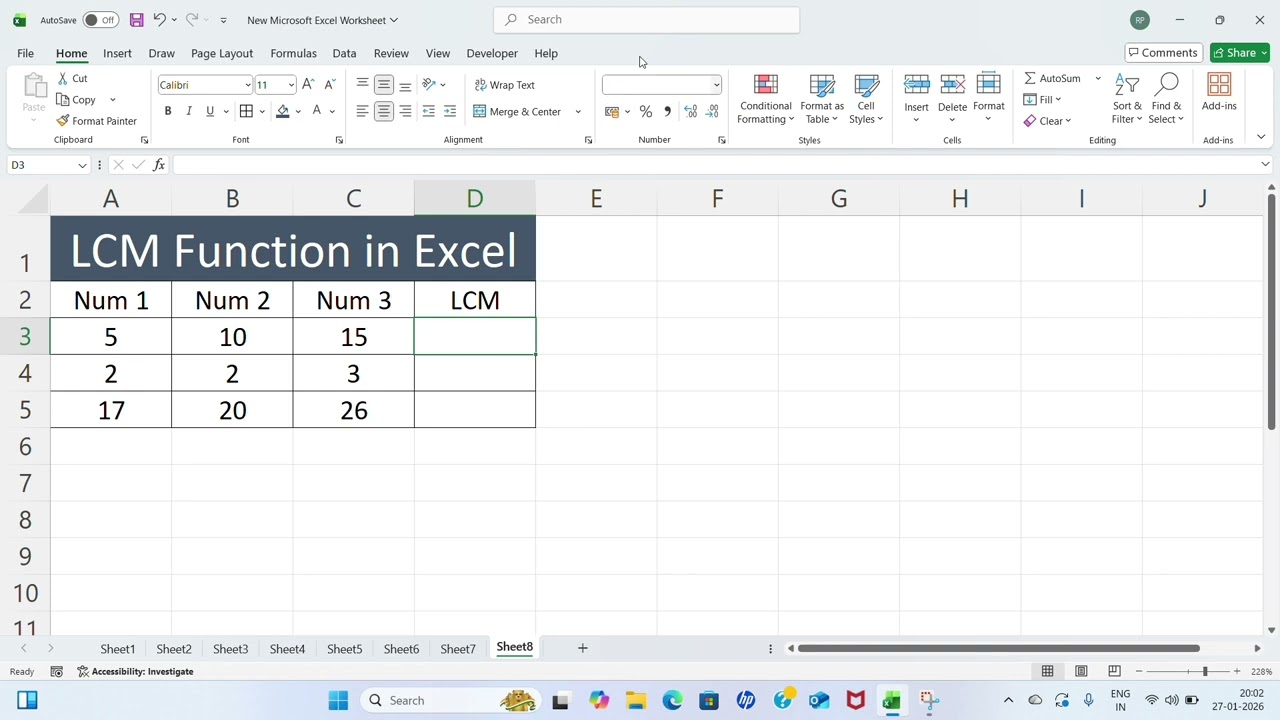
Task: Open the Font name Calibri dropdown
Action: coord(247,85)
